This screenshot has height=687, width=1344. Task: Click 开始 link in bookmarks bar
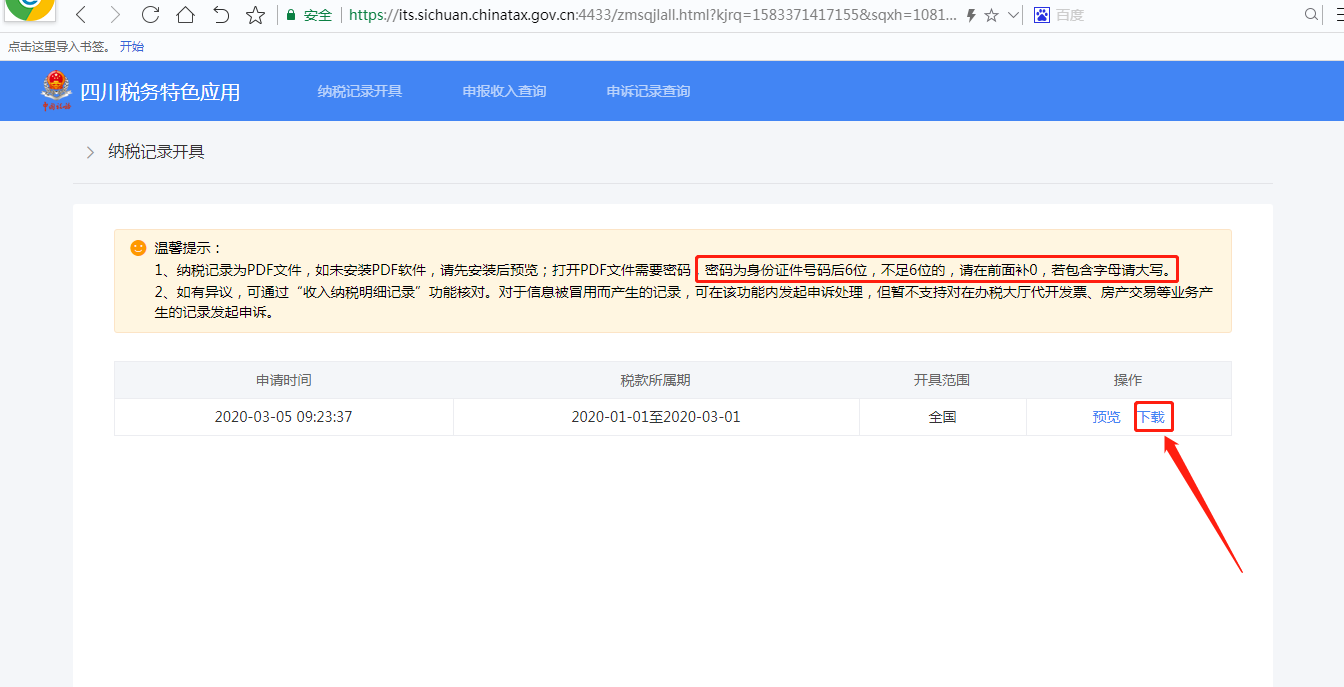131,46
